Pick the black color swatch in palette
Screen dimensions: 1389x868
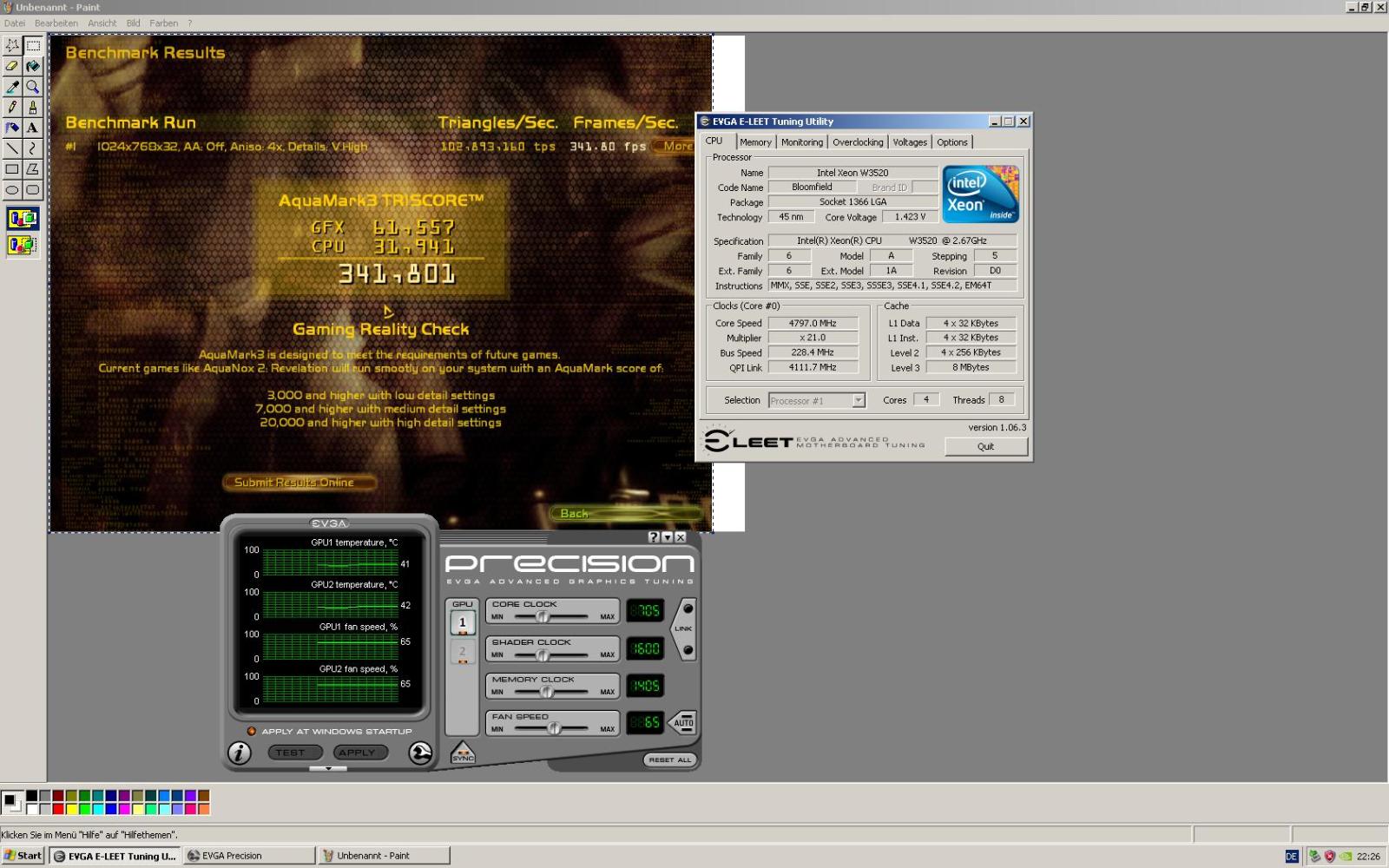[32, 796]
